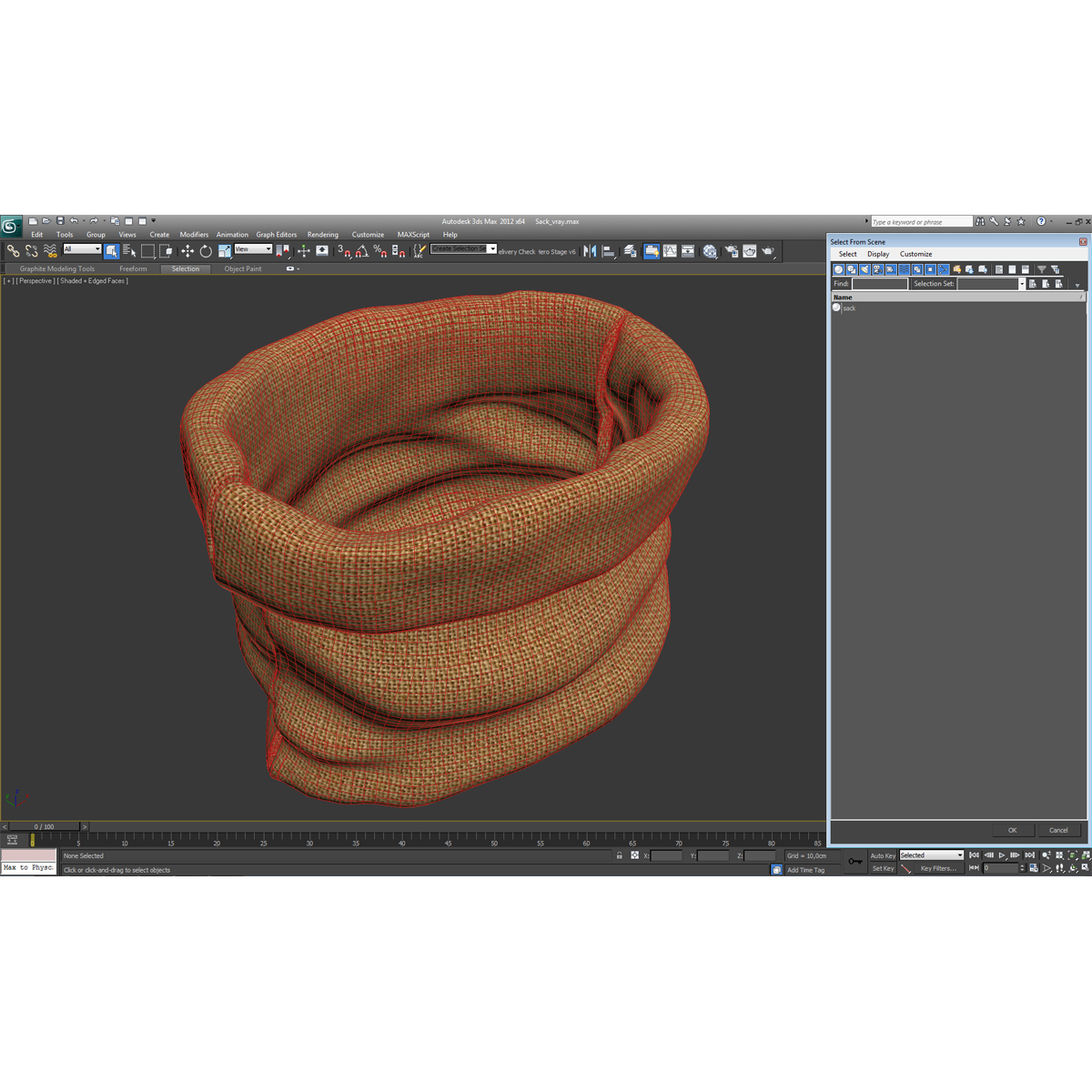The width and height of the screenshot is (1092, 1092).
Task: Click the Render Production teapot icon
Action: 767,252
